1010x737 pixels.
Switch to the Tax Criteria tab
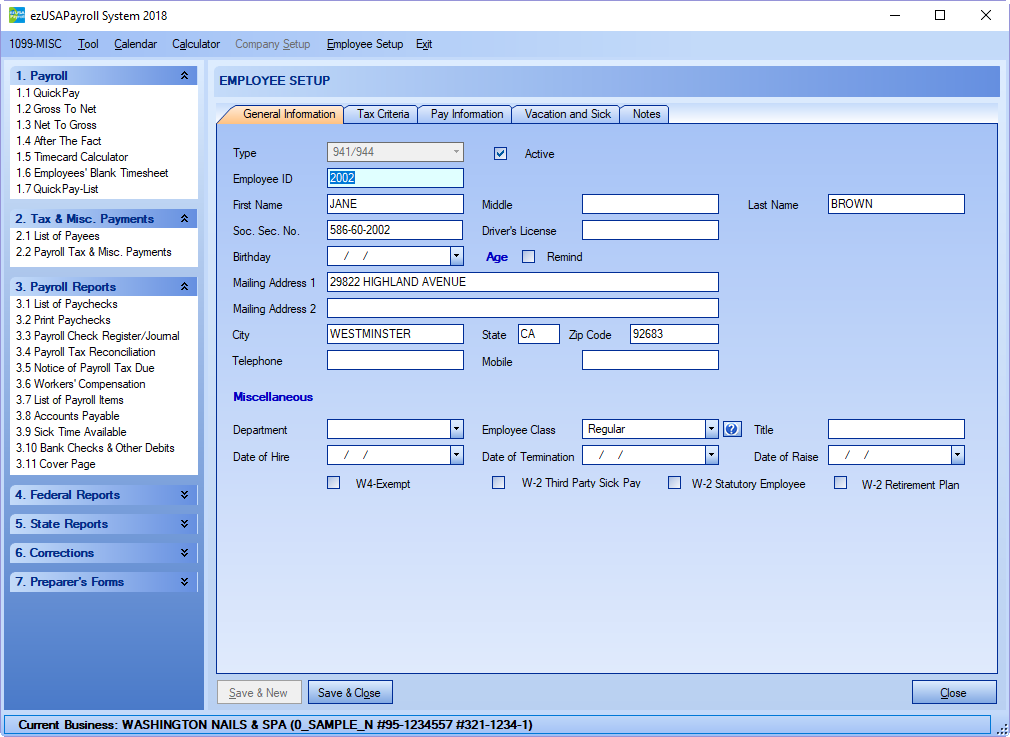[383, 114]
